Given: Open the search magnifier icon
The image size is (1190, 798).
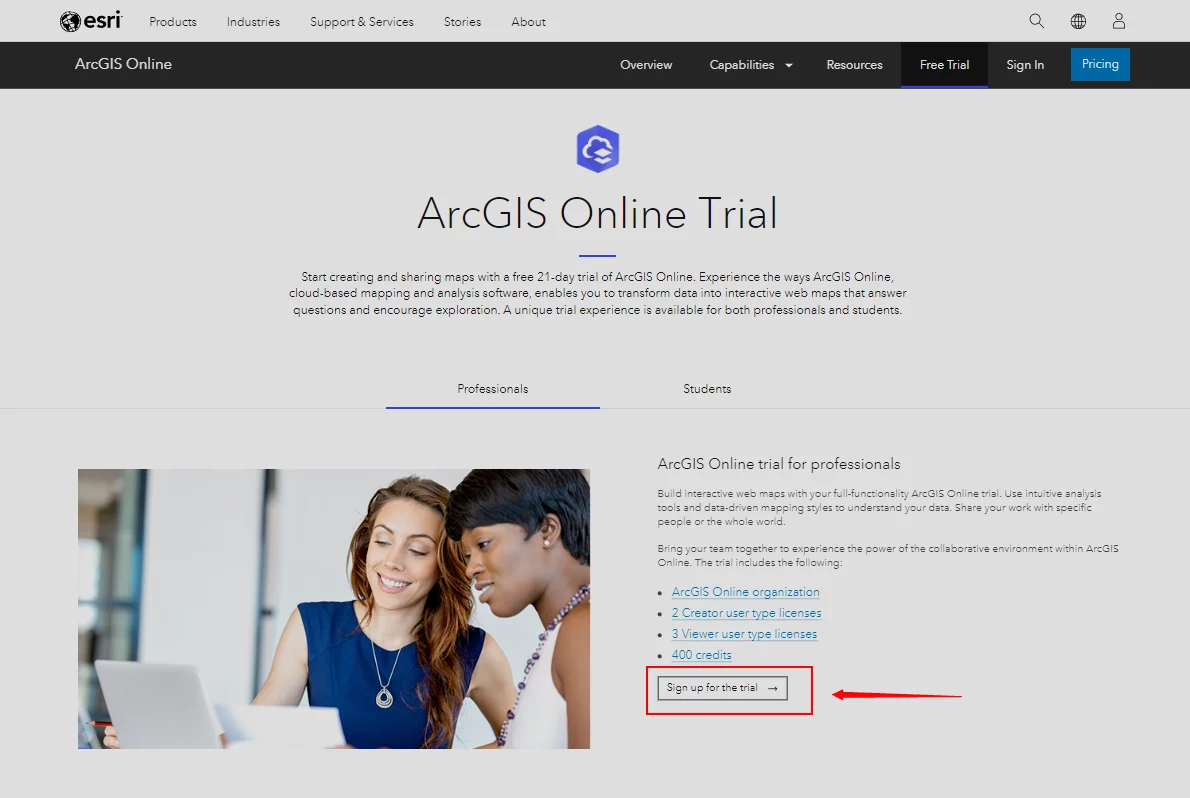Looking at the screenshot, I should point(1036,21).
